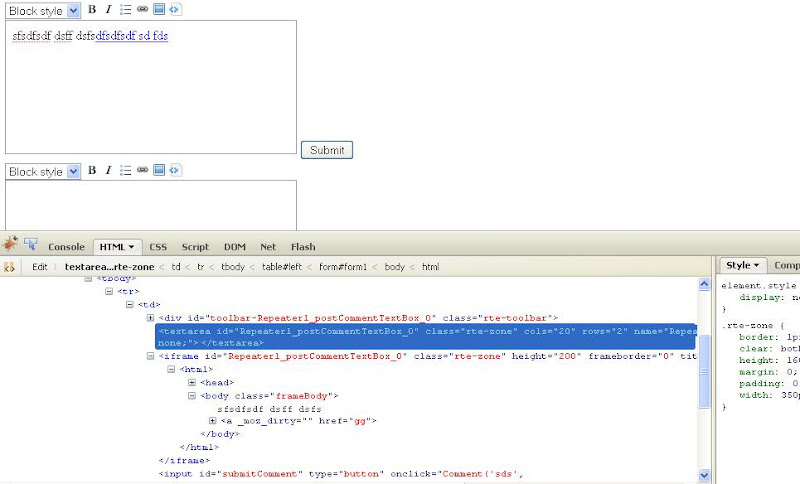Open the first Block style dropdown
800x484 pixels.
tap(43, 11)
